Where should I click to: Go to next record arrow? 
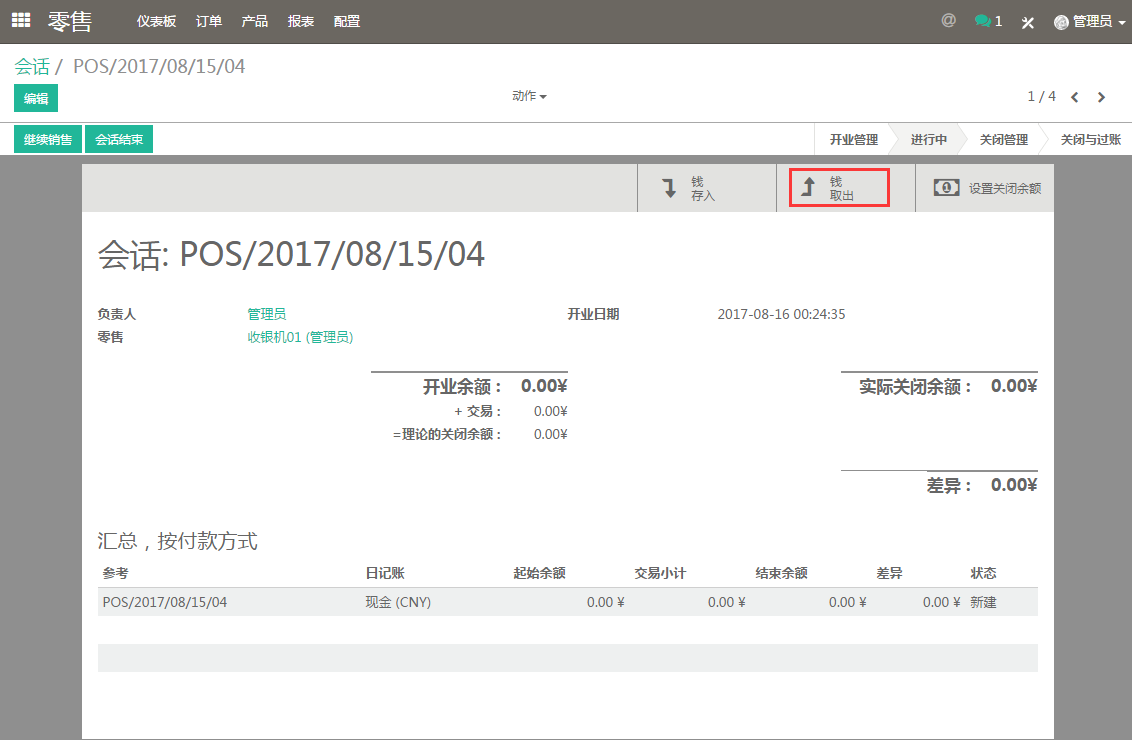[1101, 97]
